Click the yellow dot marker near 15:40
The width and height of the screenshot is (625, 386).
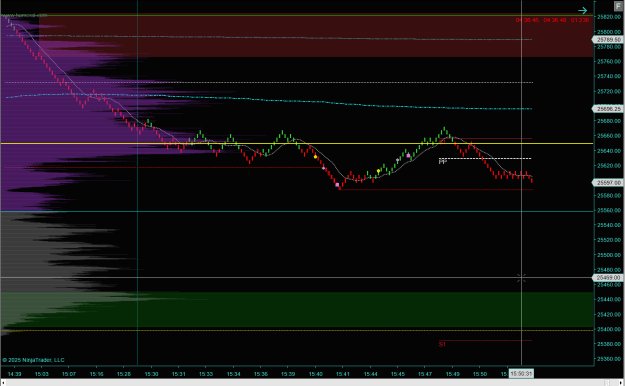[315, 157]
